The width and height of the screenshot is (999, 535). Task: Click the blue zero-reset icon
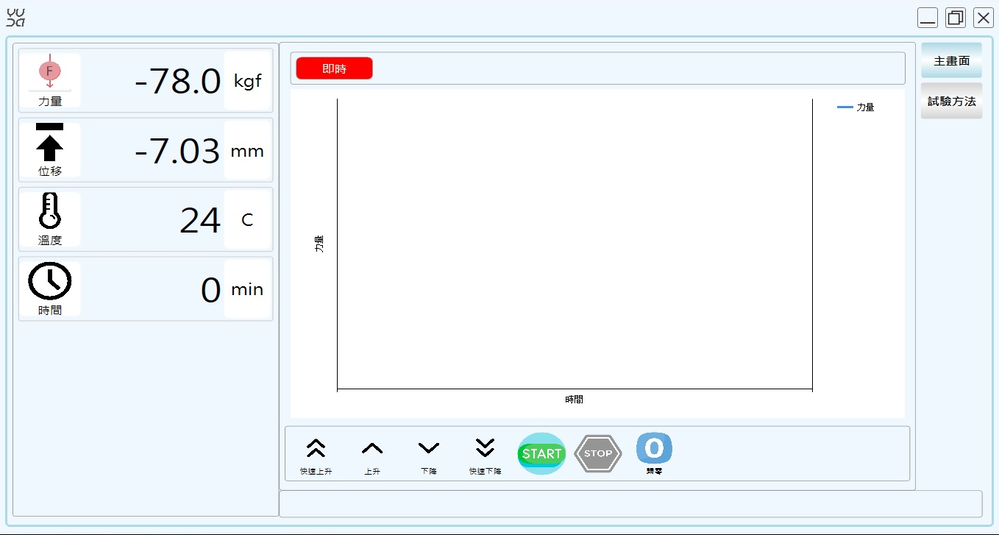click(x=654, y=448)
